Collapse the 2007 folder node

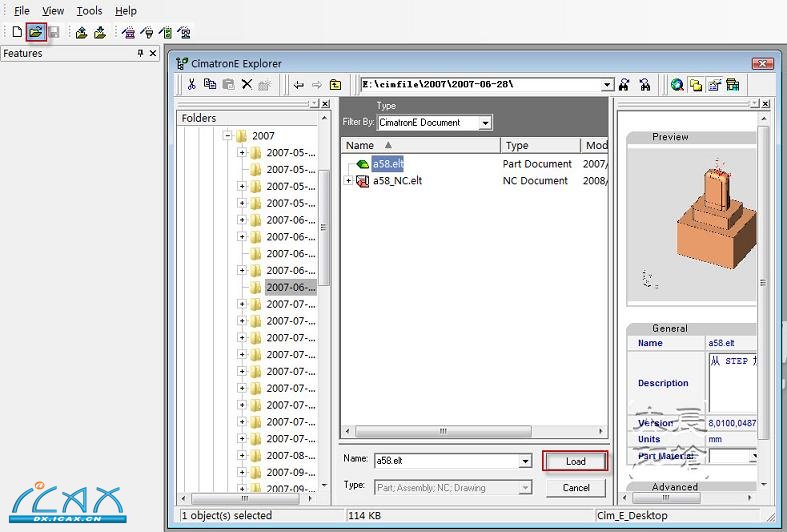pyautogui.click(x=228, y=136)
